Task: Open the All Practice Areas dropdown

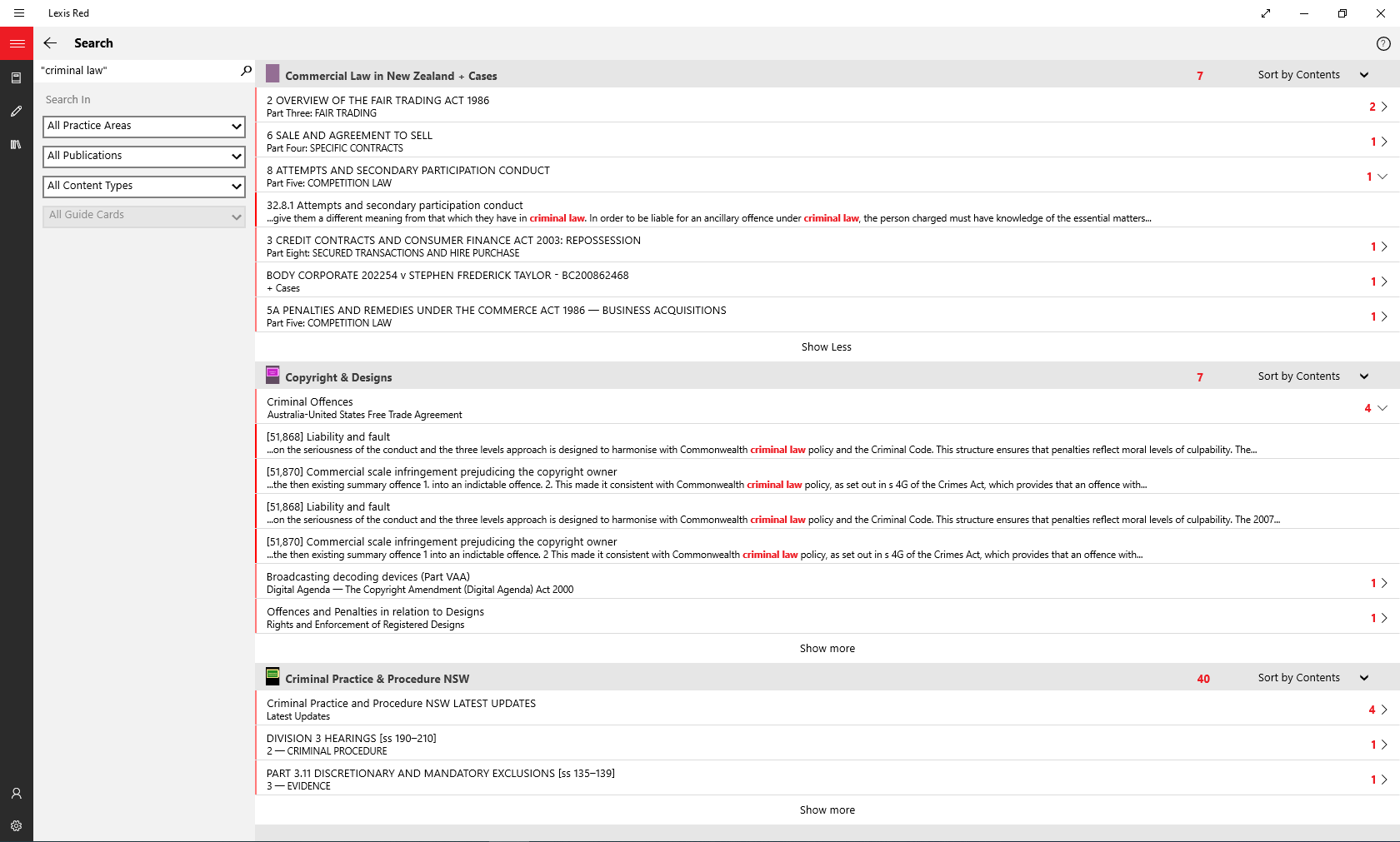Action: (143, 126)
